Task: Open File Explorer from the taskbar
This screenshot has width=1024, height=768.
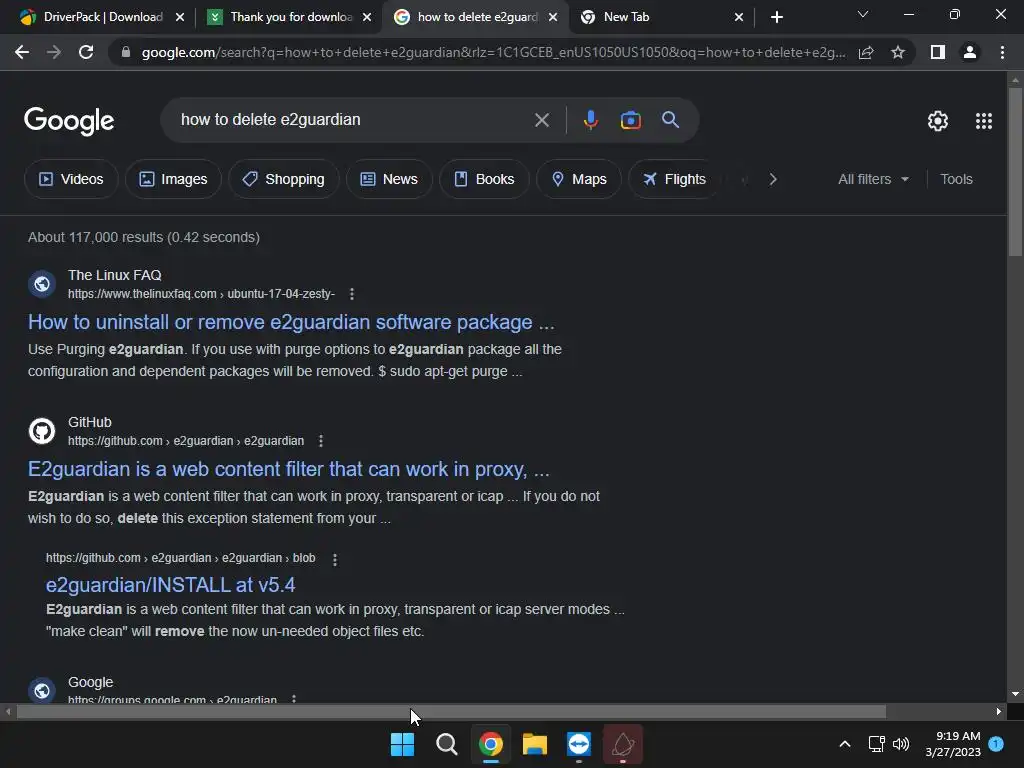Action: pos(535,744)
